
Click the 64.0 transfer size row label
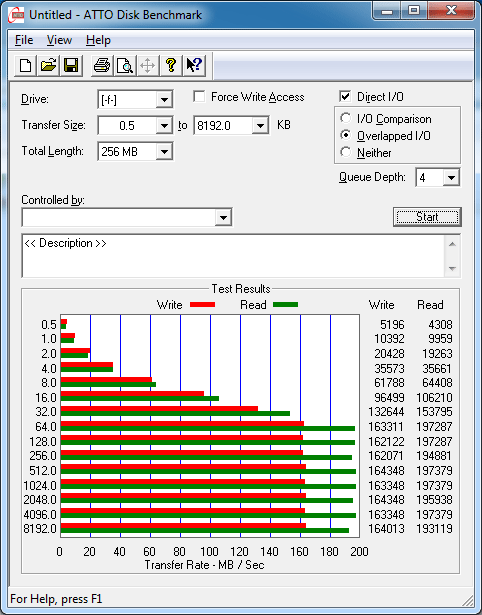point(46,426)
